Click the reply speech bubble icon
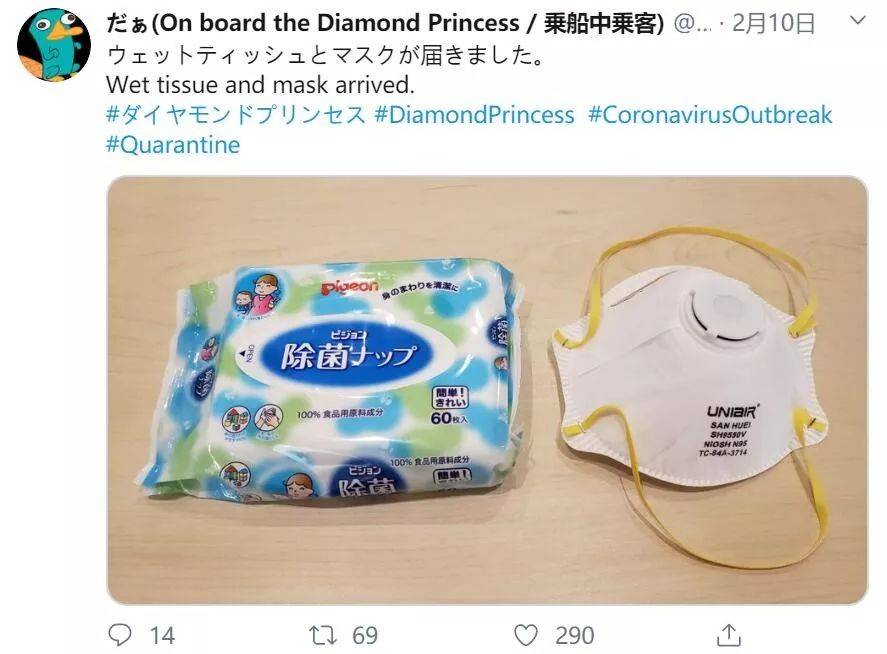The image size is (887, 654). click(119, 635)
